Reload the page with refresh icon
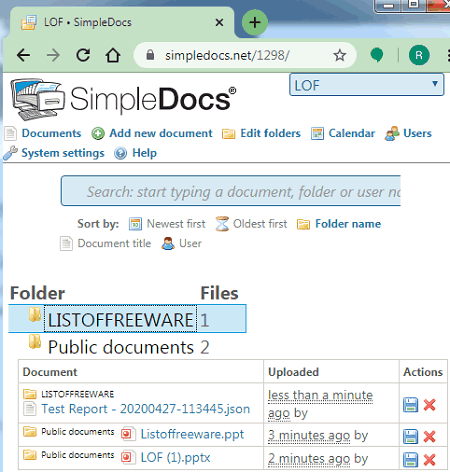Image resolution: width=450 pixels, height=472 pixels. point(83,55)
